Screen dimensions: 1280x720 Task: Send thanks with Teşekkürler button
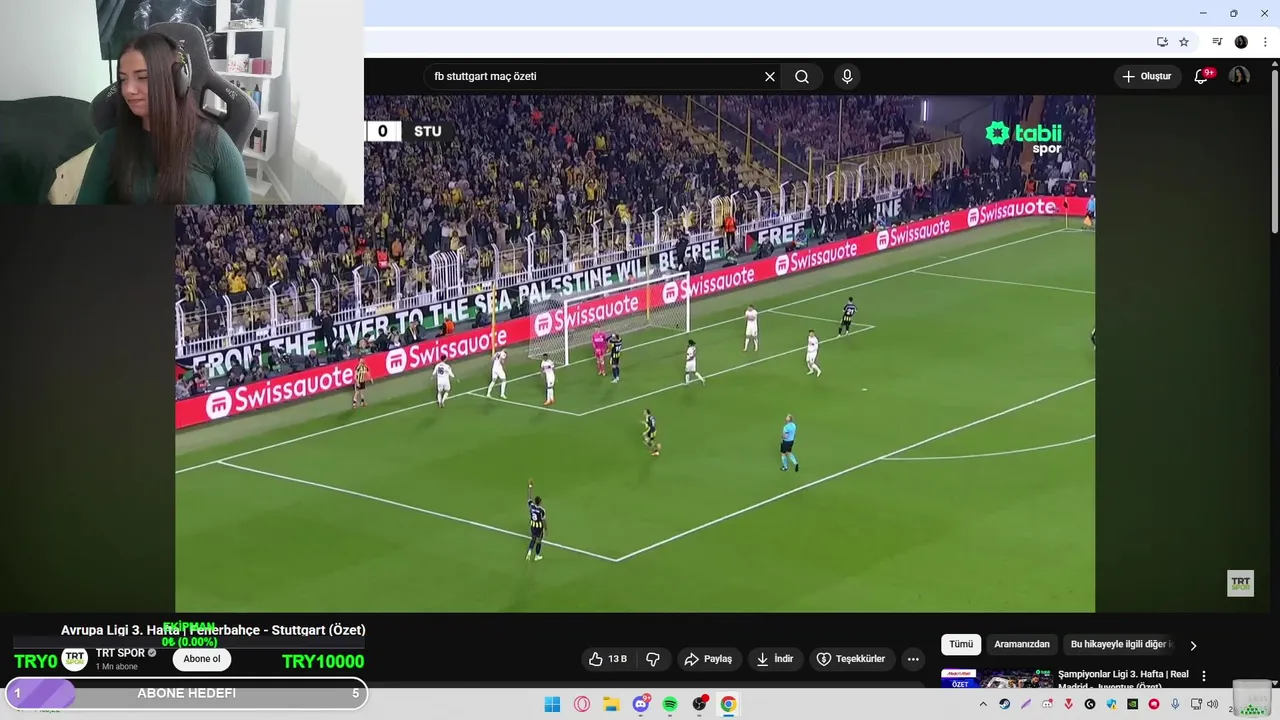pyautogui.click(x=852, y=659)
